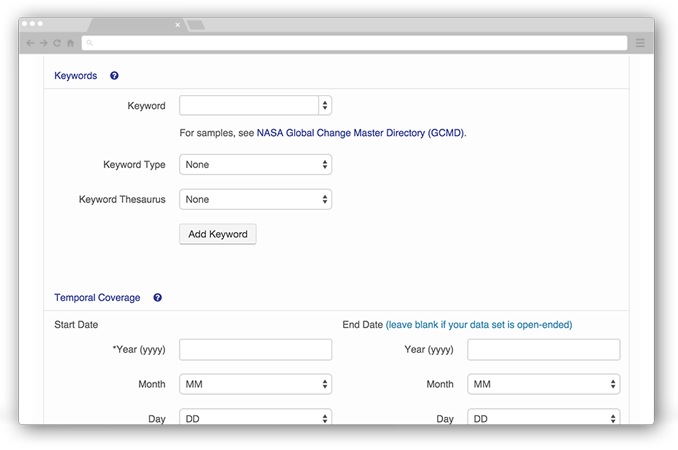678x450 pixels.
Task: Open the End Date Day dropdown
Action: 544,417
